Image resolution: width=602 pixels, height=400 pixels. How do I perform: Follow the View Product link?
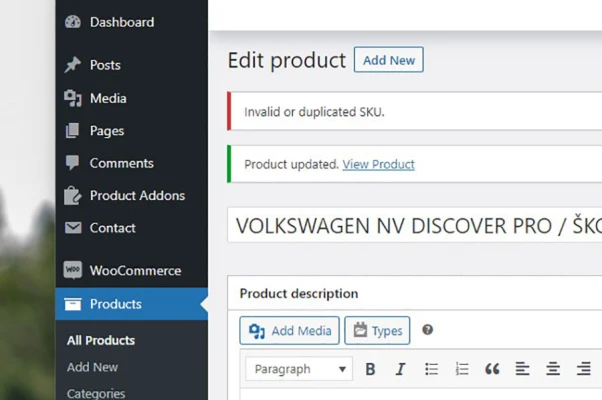point(378,164)
